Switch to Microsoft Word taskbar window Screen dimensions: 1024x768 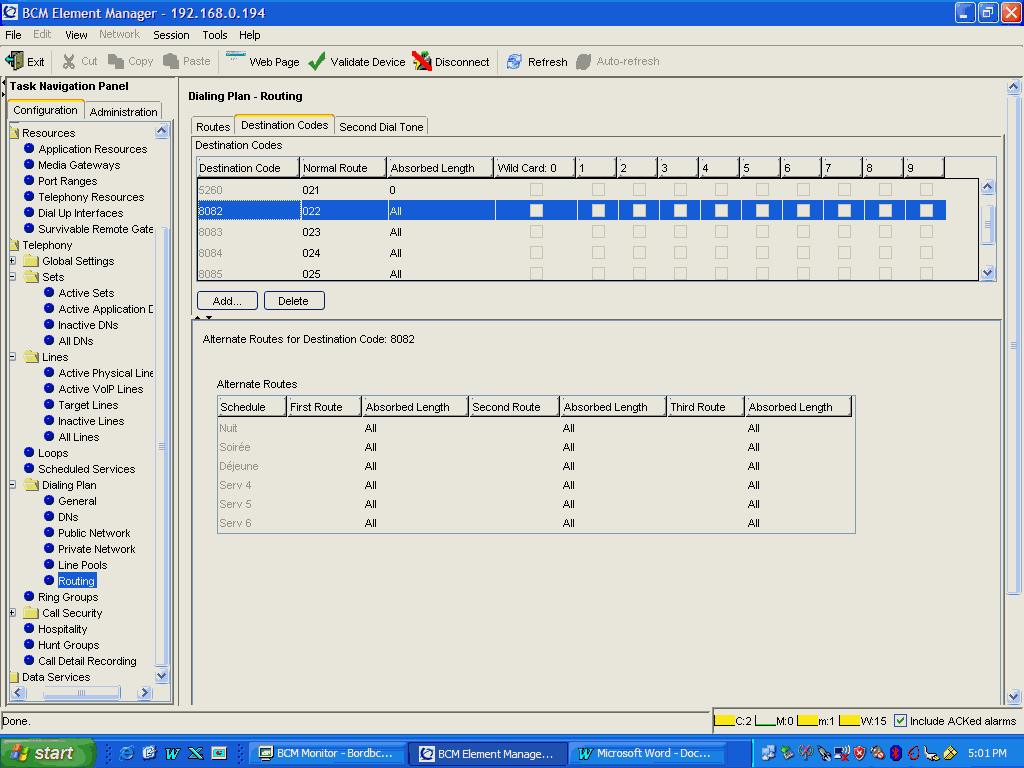pos(646,753)
